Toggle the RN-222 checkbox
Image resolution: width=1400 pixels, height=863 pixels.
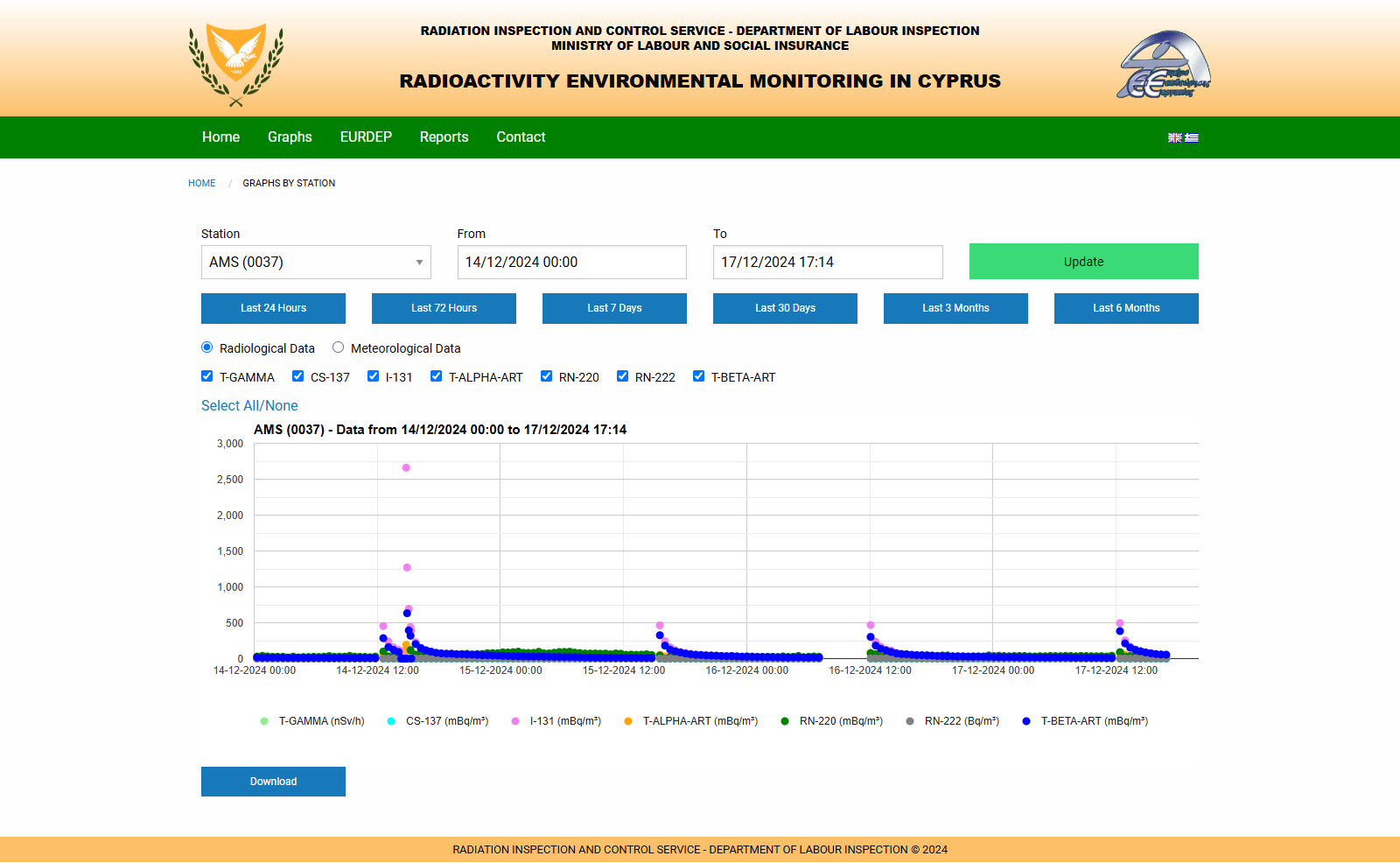pyautogui.click(x=623, y=376)
